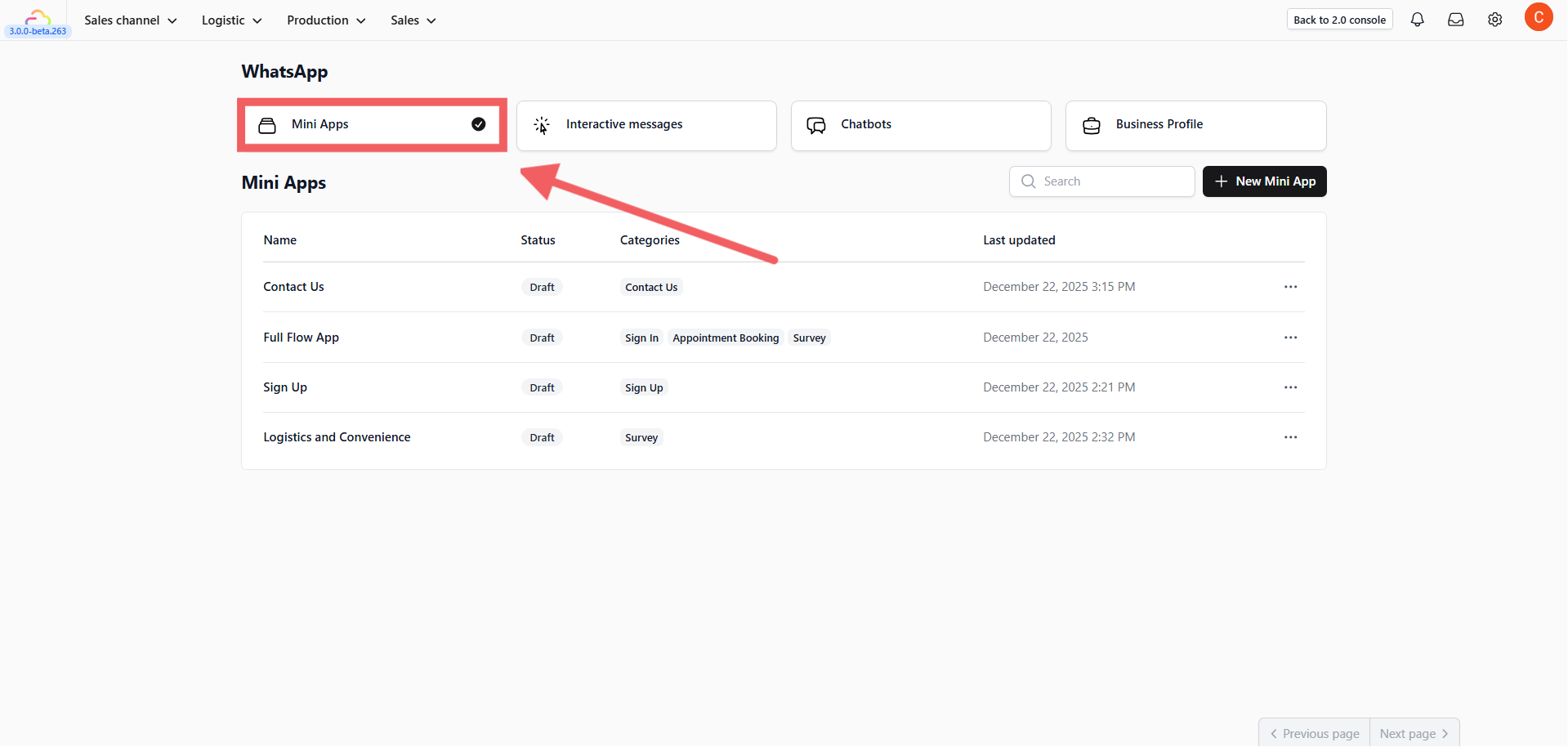Click the Last updated column header
This screenshot has height=747, width=1568.
(1019, 240)
